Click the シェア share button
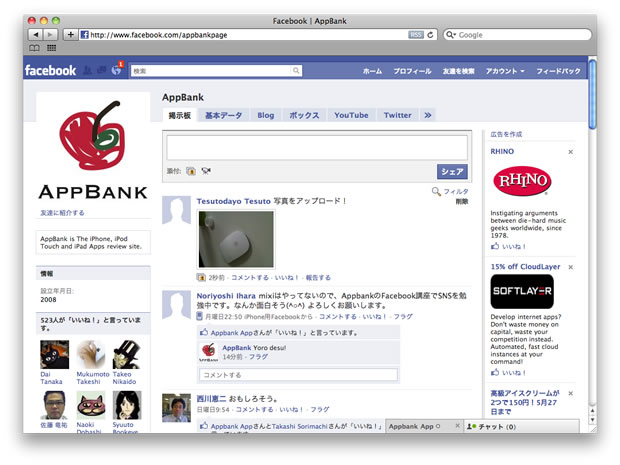The width and height of the screenshot is (620, 465). pyautogui.click(x=452, y=172)
